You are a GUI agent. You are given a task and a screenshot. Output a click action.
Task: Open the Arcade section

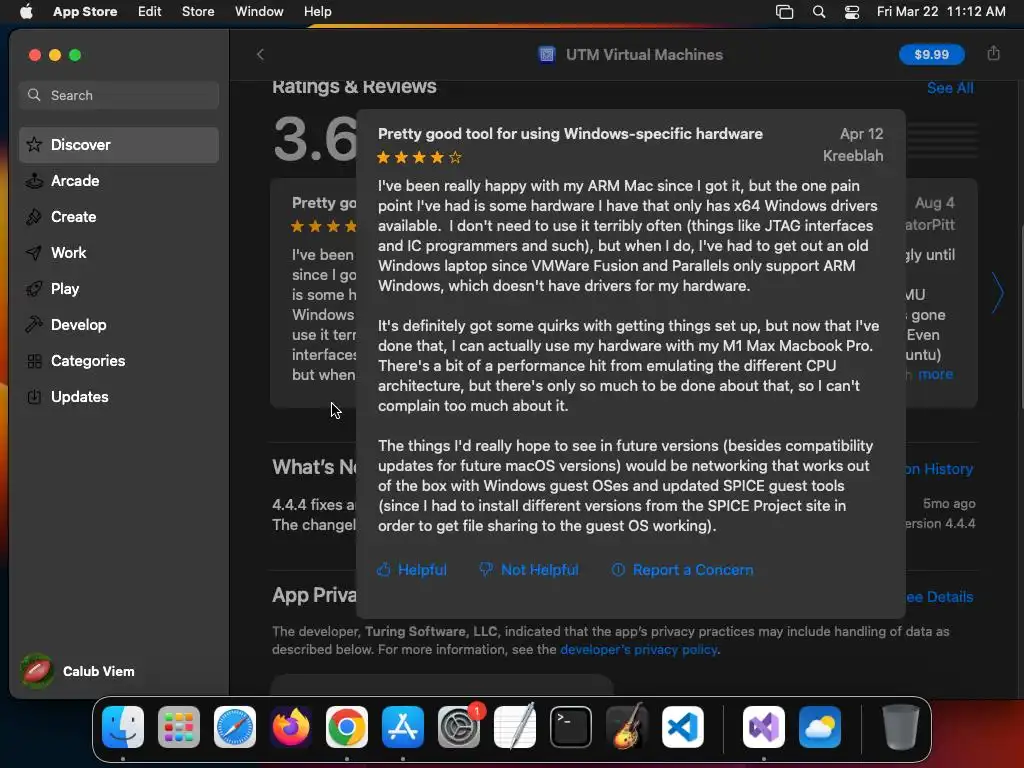(119, 181)
